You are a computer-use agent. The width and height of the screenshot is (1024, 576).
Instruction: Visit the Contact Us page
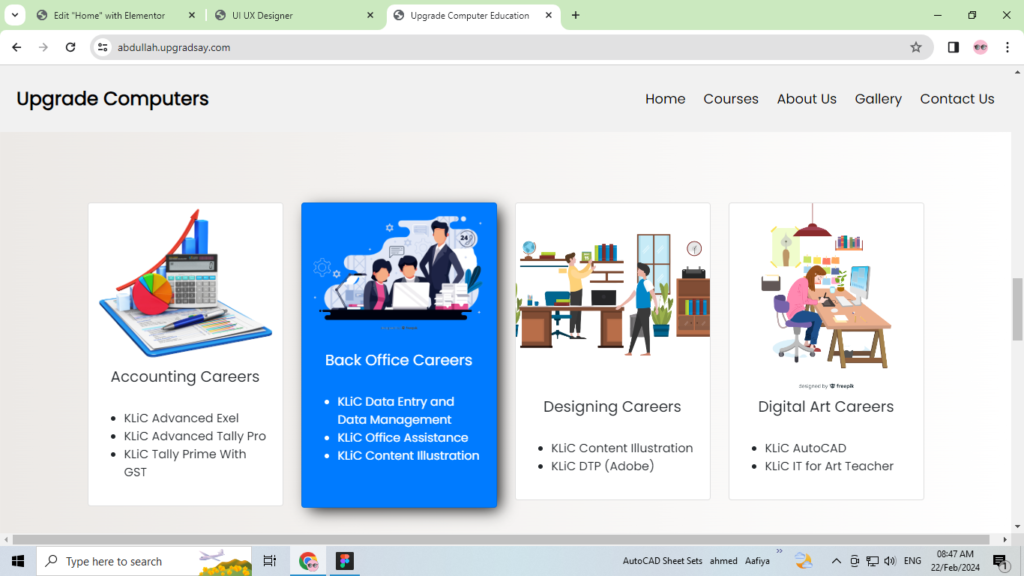pyautogui.click(x=957, y=98)
